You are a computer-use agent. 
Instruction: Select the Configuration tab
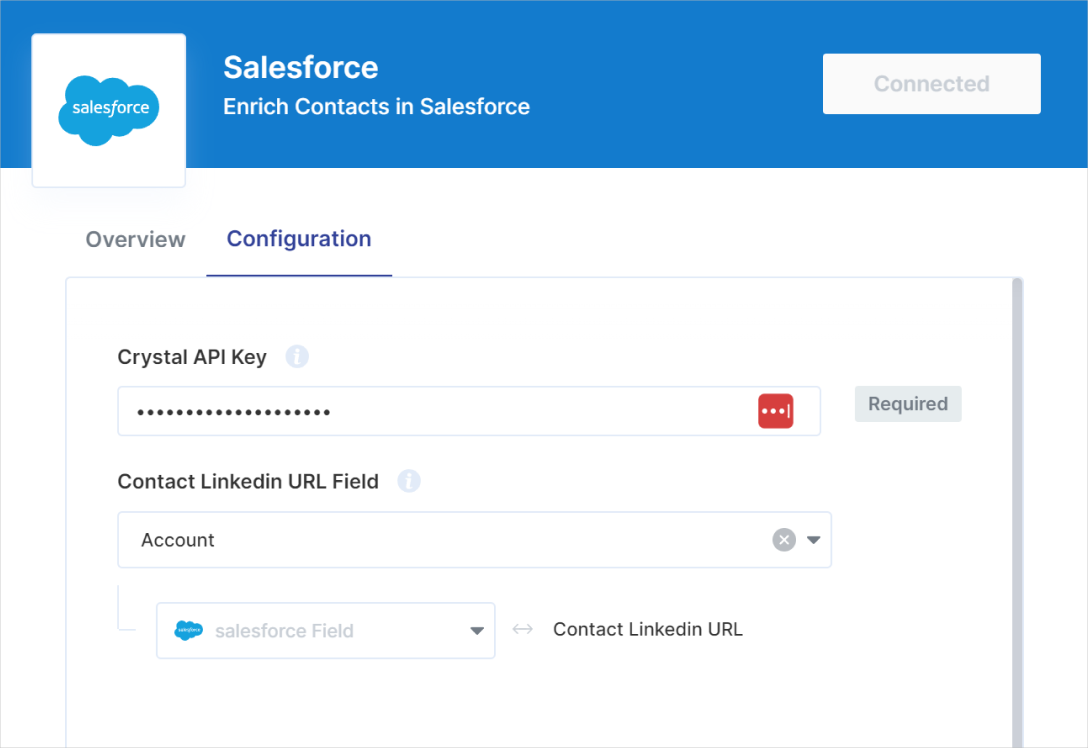pyautogui.click(x=299, y=239)
